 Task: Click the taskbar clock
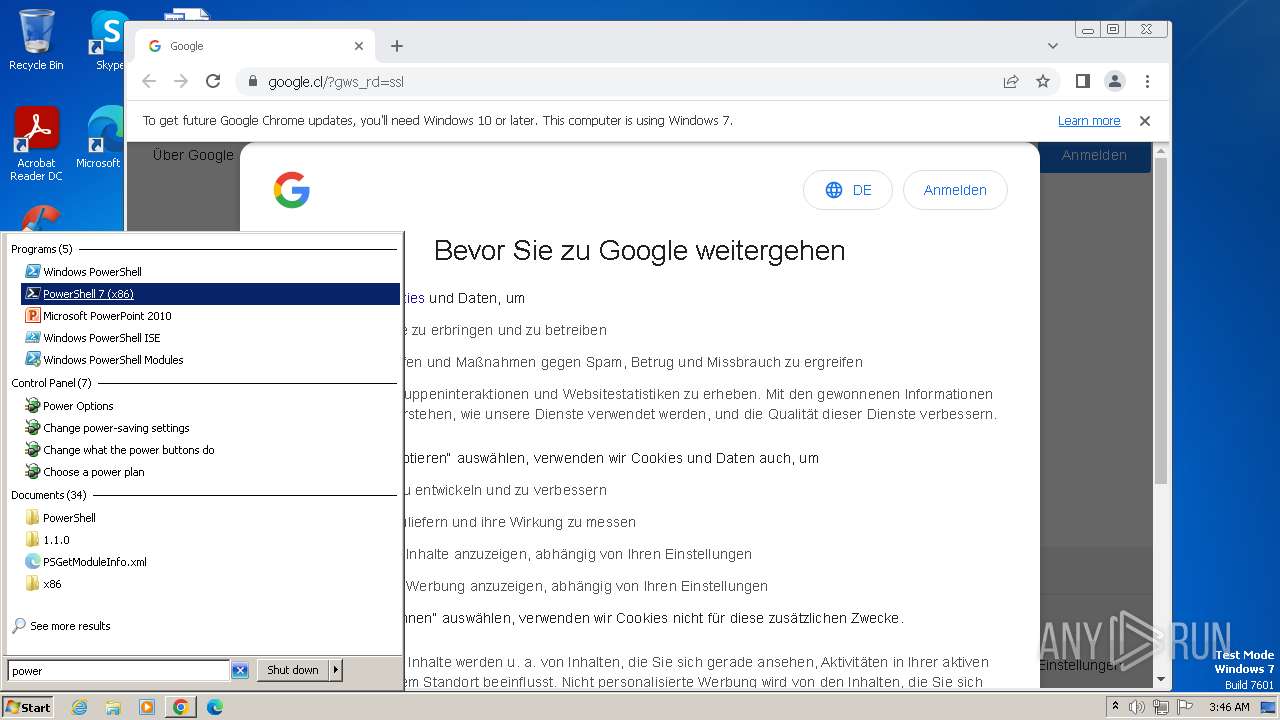(x=1229, y=707)
